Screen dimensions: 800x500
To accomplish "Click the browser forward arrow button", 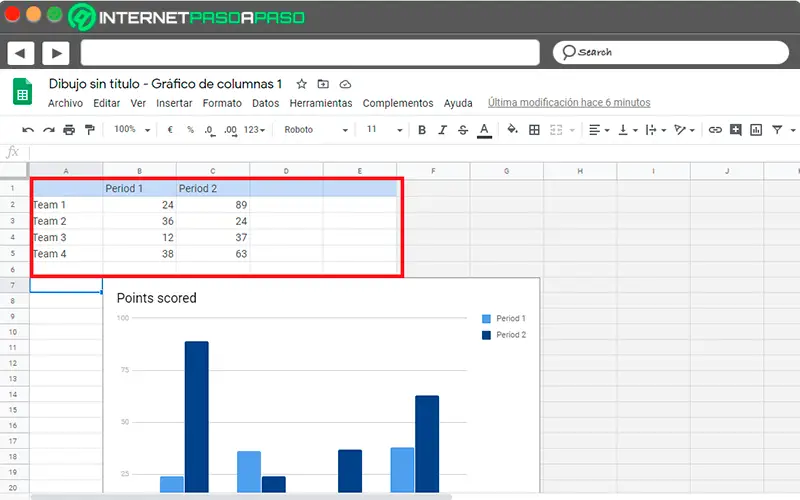I will click(x=56, y=53).
